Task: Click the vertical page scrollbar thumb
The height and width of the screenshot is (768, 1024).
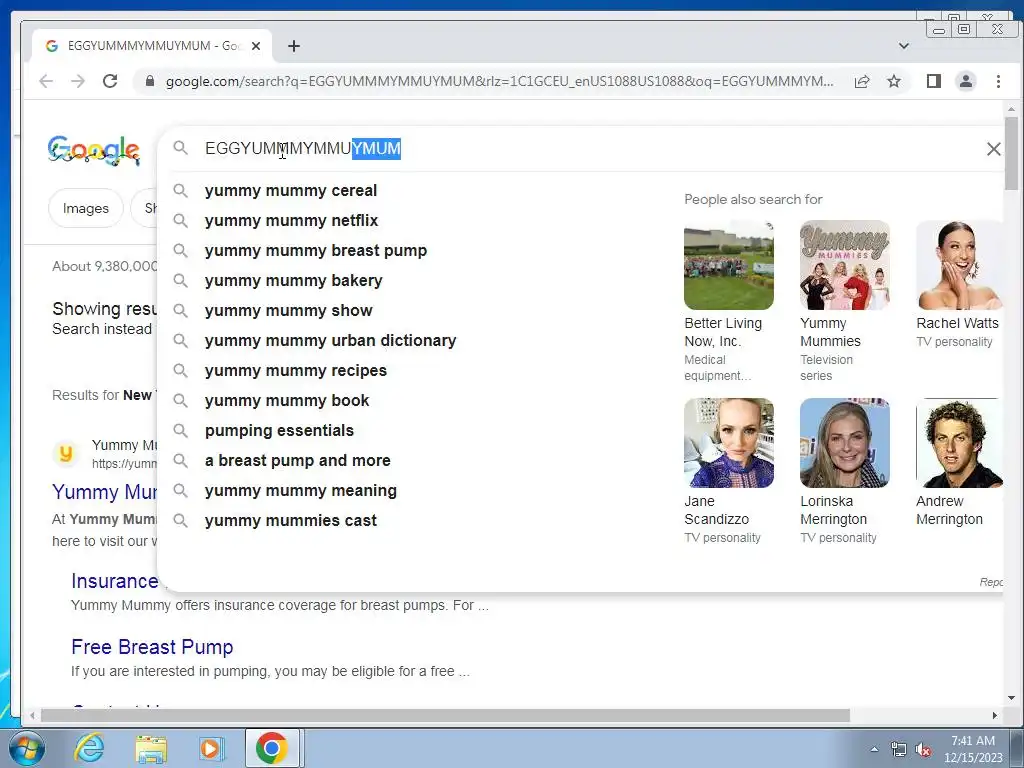Action: point(1011,153)
